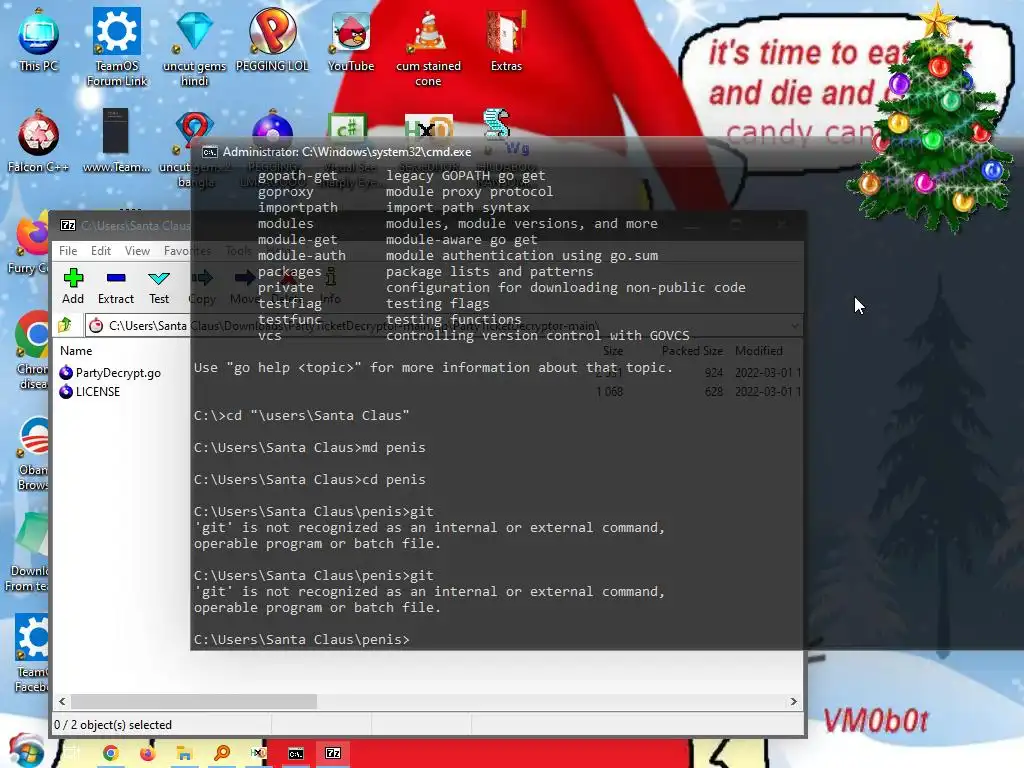Click 'legacy GOPATH go get' text
The height and width of the screenshot is (768, 1024).
click(466, 175)
